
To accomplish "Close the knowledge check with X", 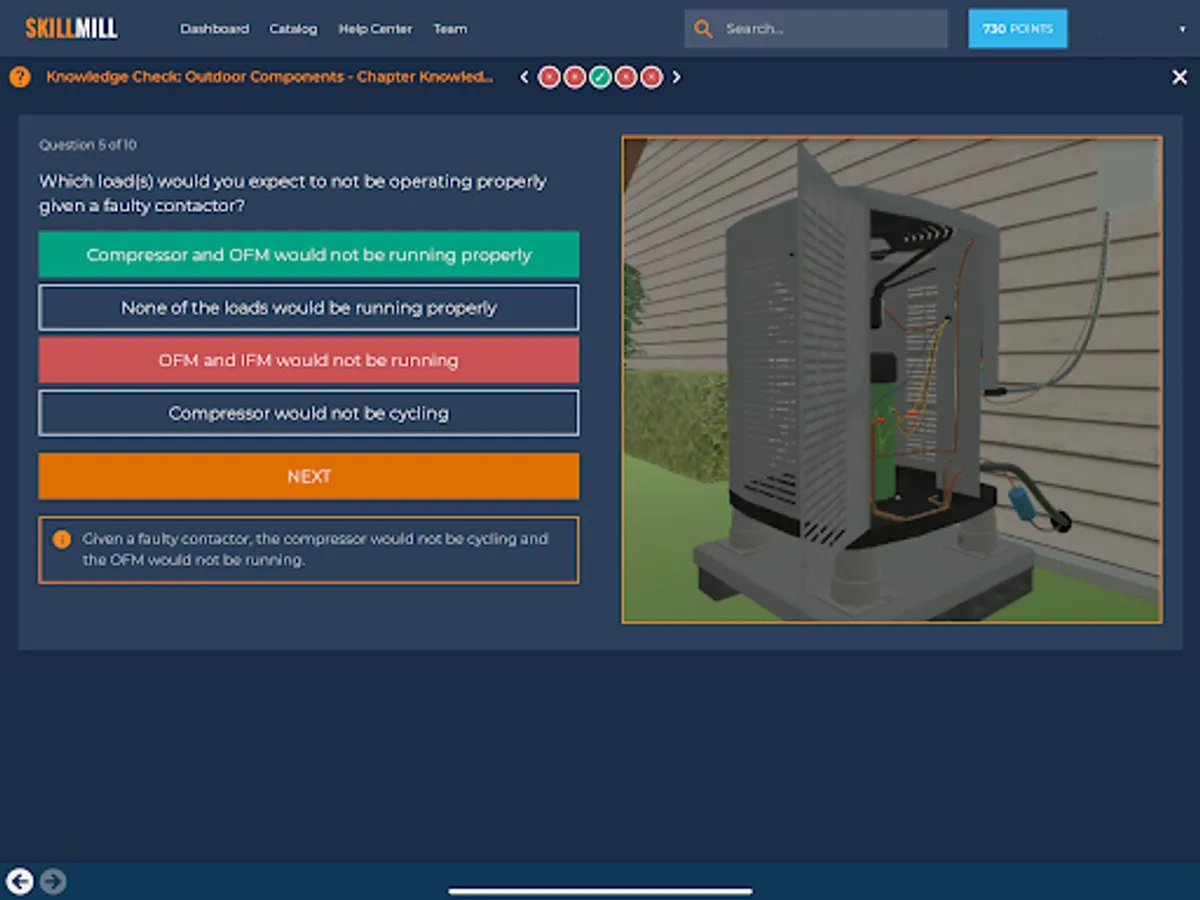I will point(1179,77).
